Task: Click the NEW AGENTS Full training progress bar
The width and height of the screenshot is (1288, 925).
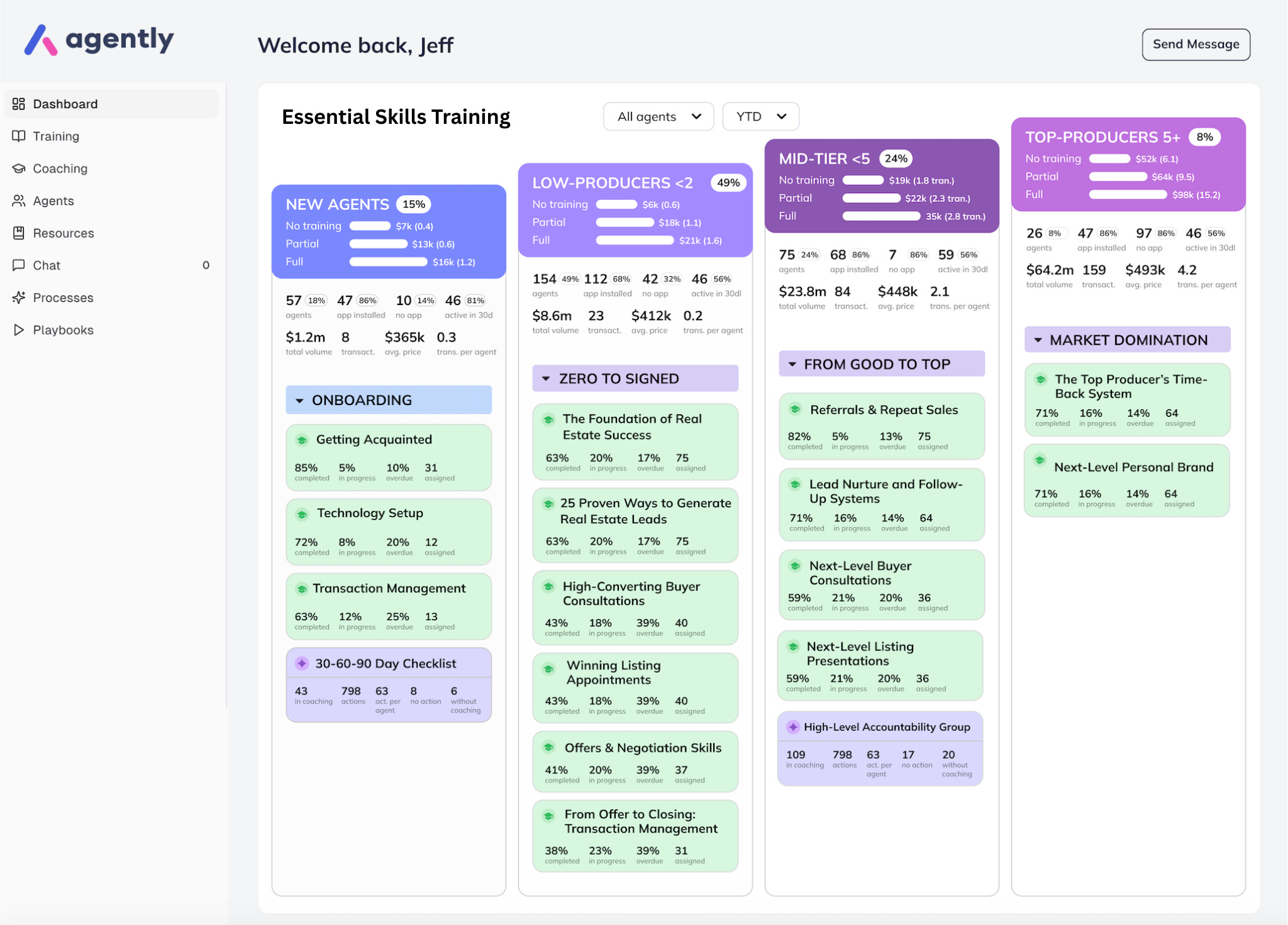Action: click(x=388, y=262)
